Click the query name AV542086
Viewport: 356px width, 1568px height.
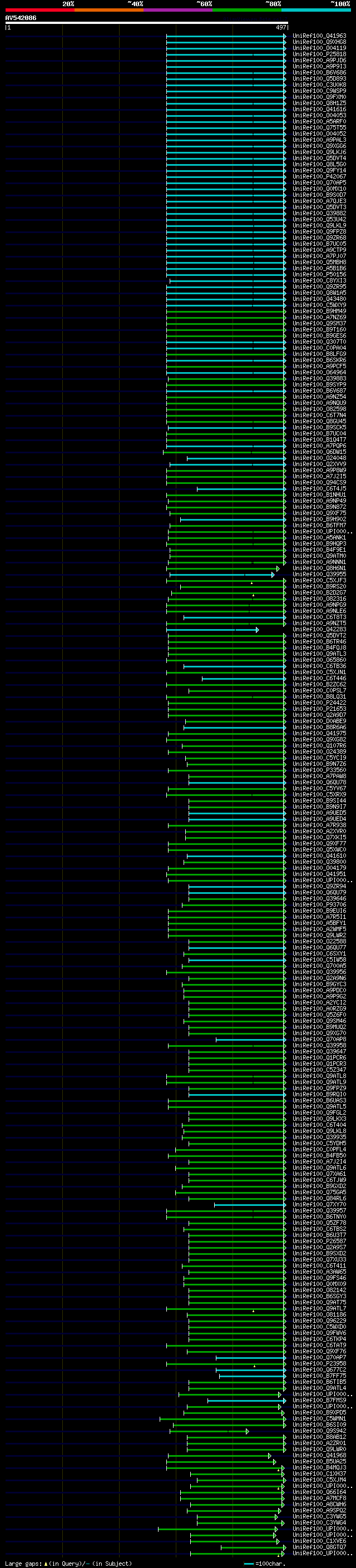coord(21,18)
